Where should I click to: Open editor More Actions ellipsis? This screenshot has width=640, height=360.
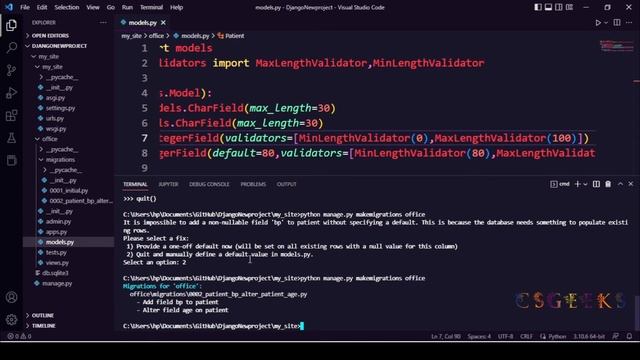coord(629,22)
